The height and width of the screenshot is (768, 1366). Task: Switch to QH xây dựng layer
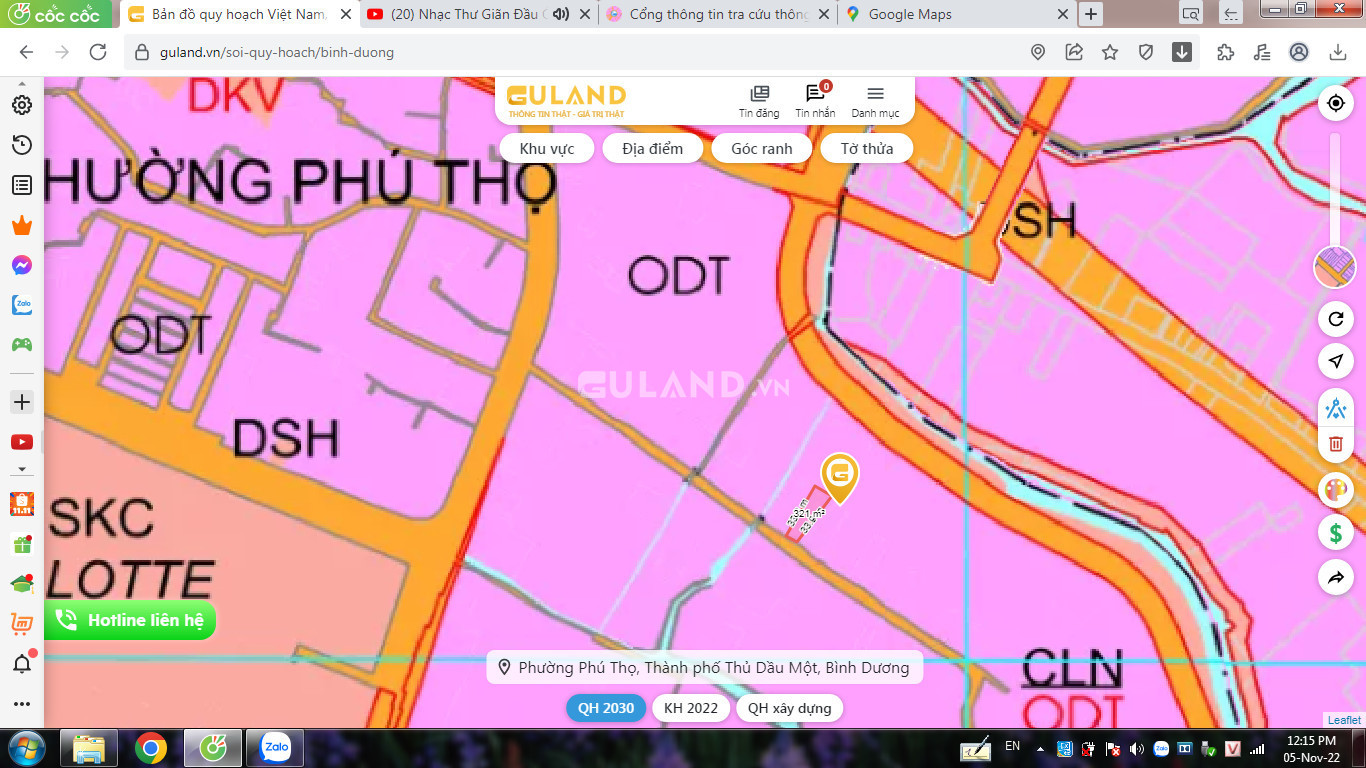coord(789,708)
